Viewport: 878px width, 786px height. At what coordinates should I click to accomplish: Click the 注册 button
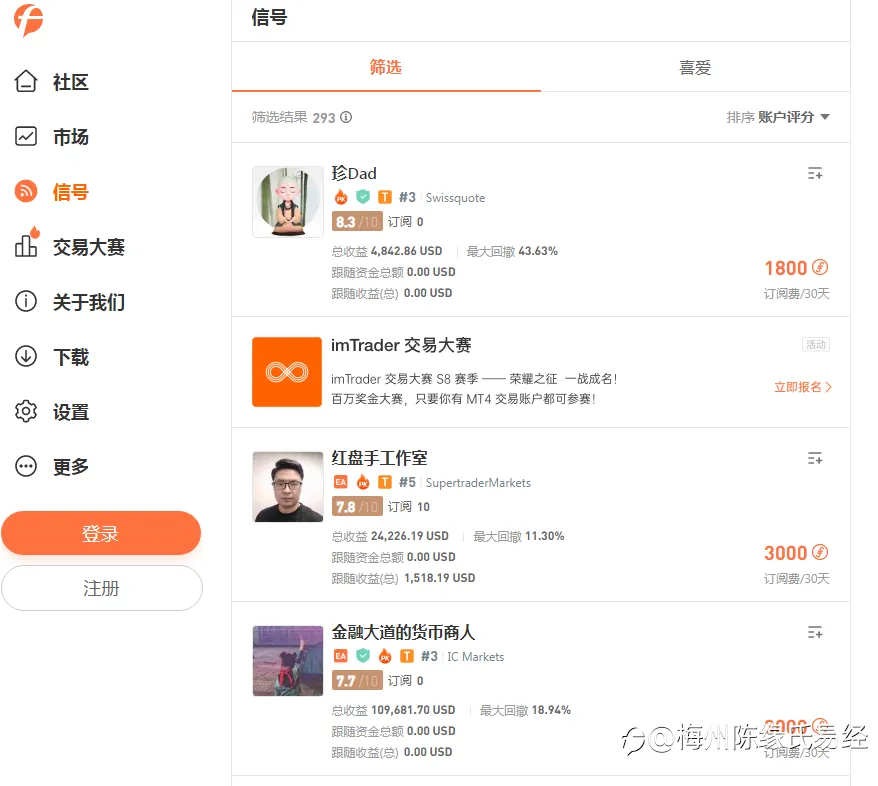tap(101, 588)
